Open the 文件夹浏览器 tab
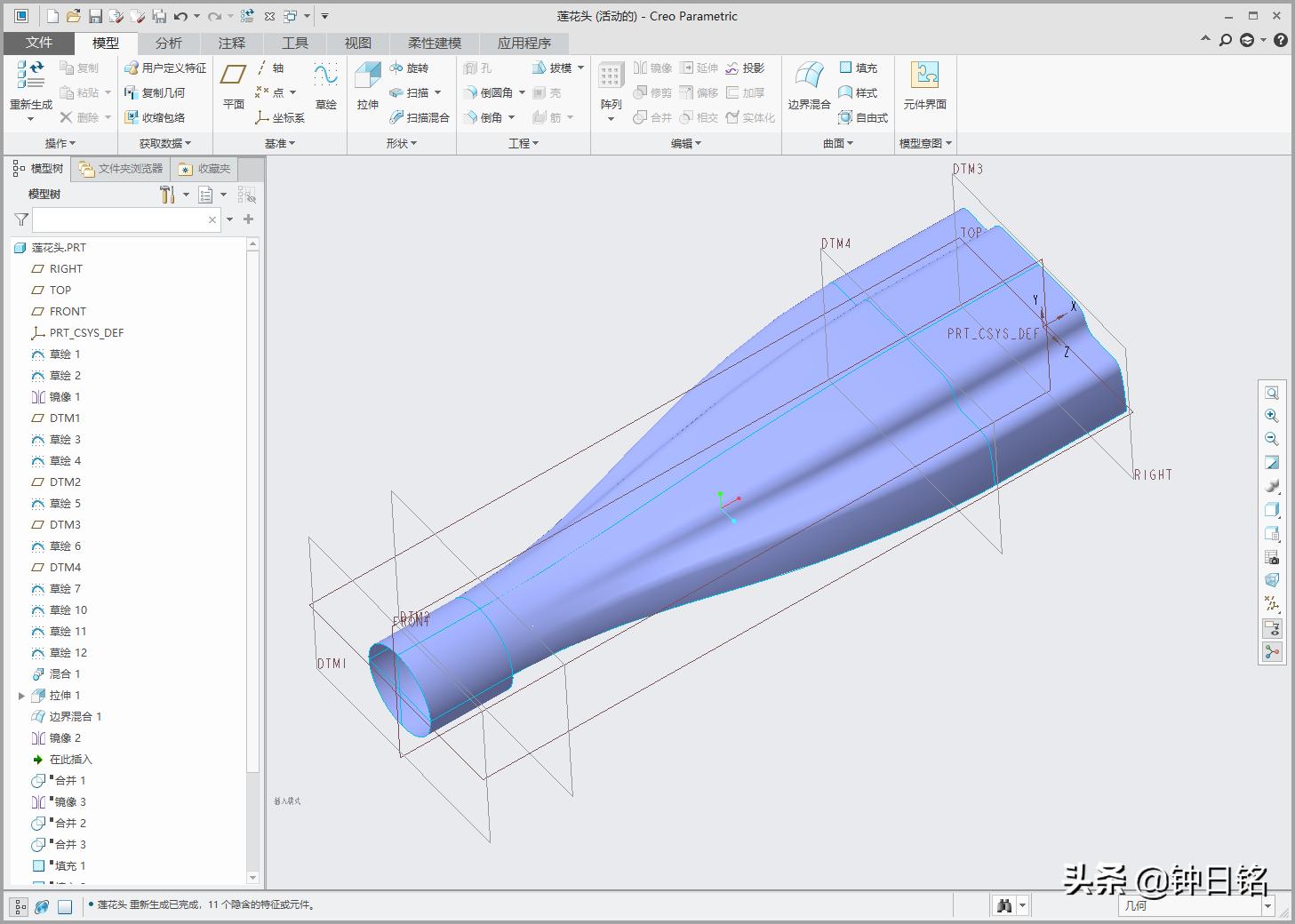The image size is (1295, 924). tap(121, 169)
